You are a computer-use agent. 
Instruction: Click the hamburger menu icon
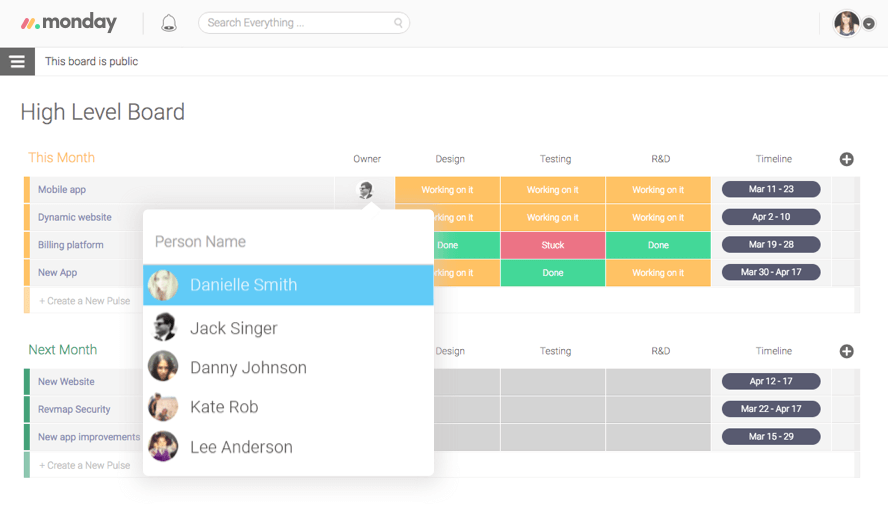click(17, 62)
